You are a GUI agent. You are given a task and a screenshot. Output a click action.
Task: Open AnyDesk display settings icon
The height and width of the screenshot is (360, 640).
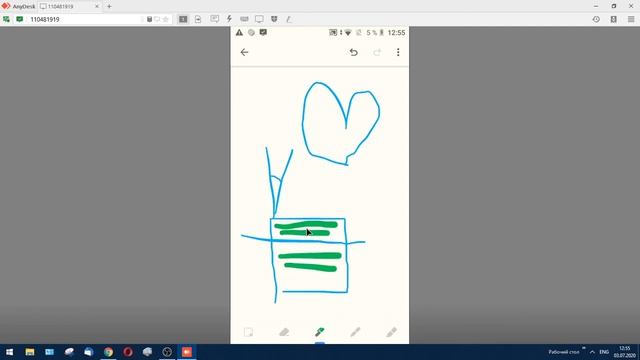click(x=259, y=19)
